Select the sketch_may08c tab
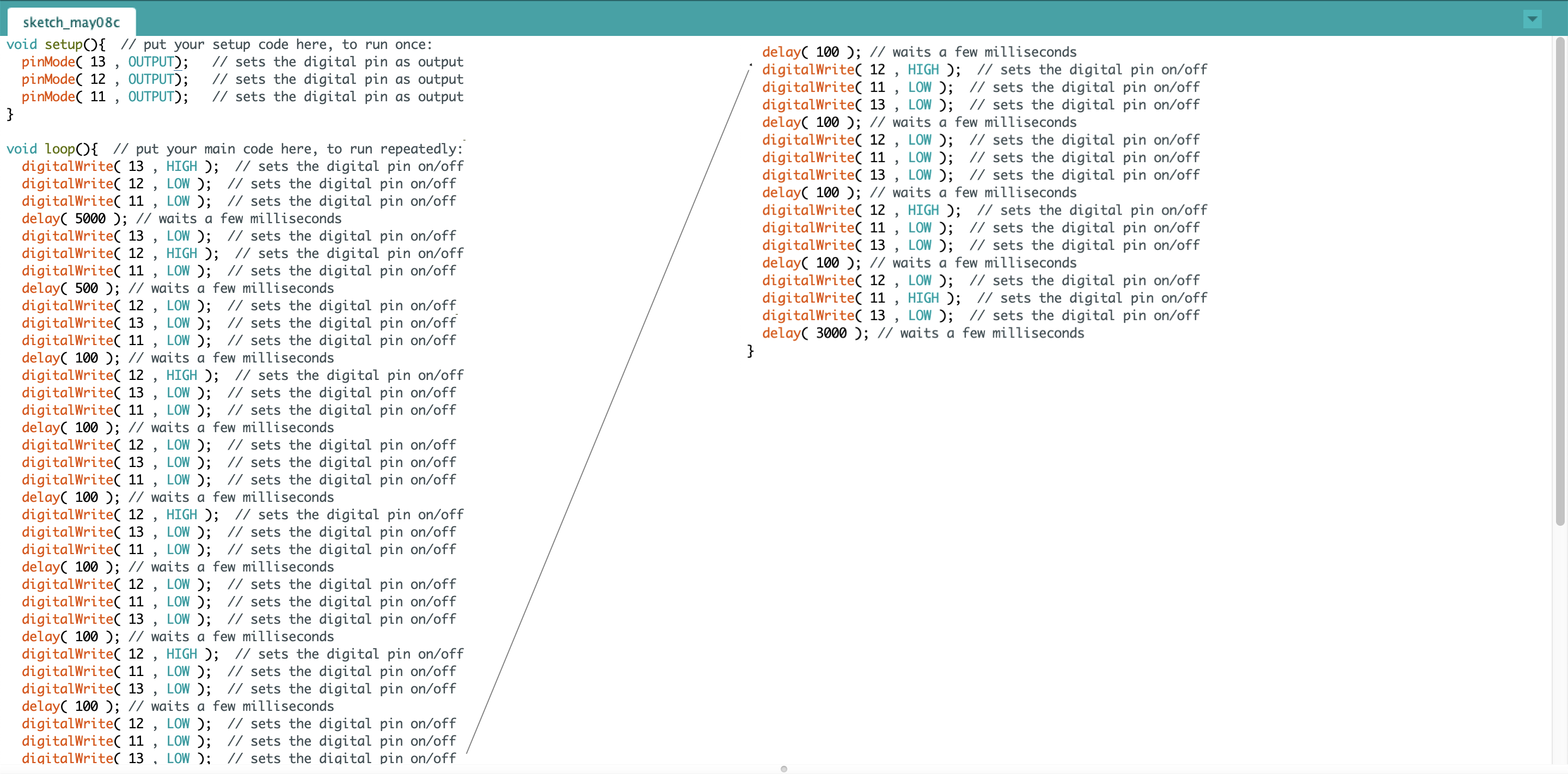The height and width of the screenshot is (774, 1568). pyautogui.click(x=70, y=22)
